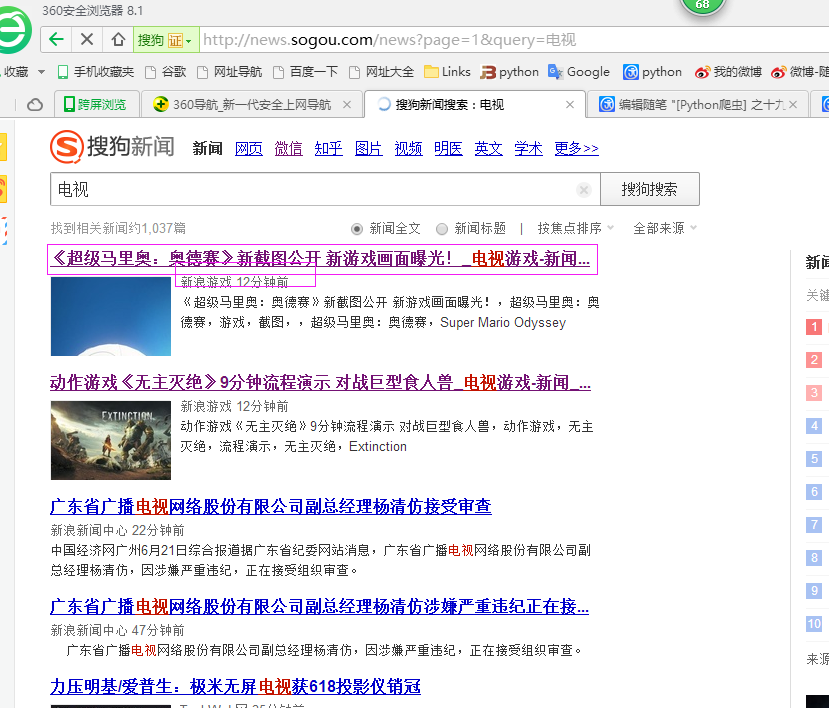Select the 新闻标题 radio button
The width and height of the screenshot is (829, 708).
(441, 229)
